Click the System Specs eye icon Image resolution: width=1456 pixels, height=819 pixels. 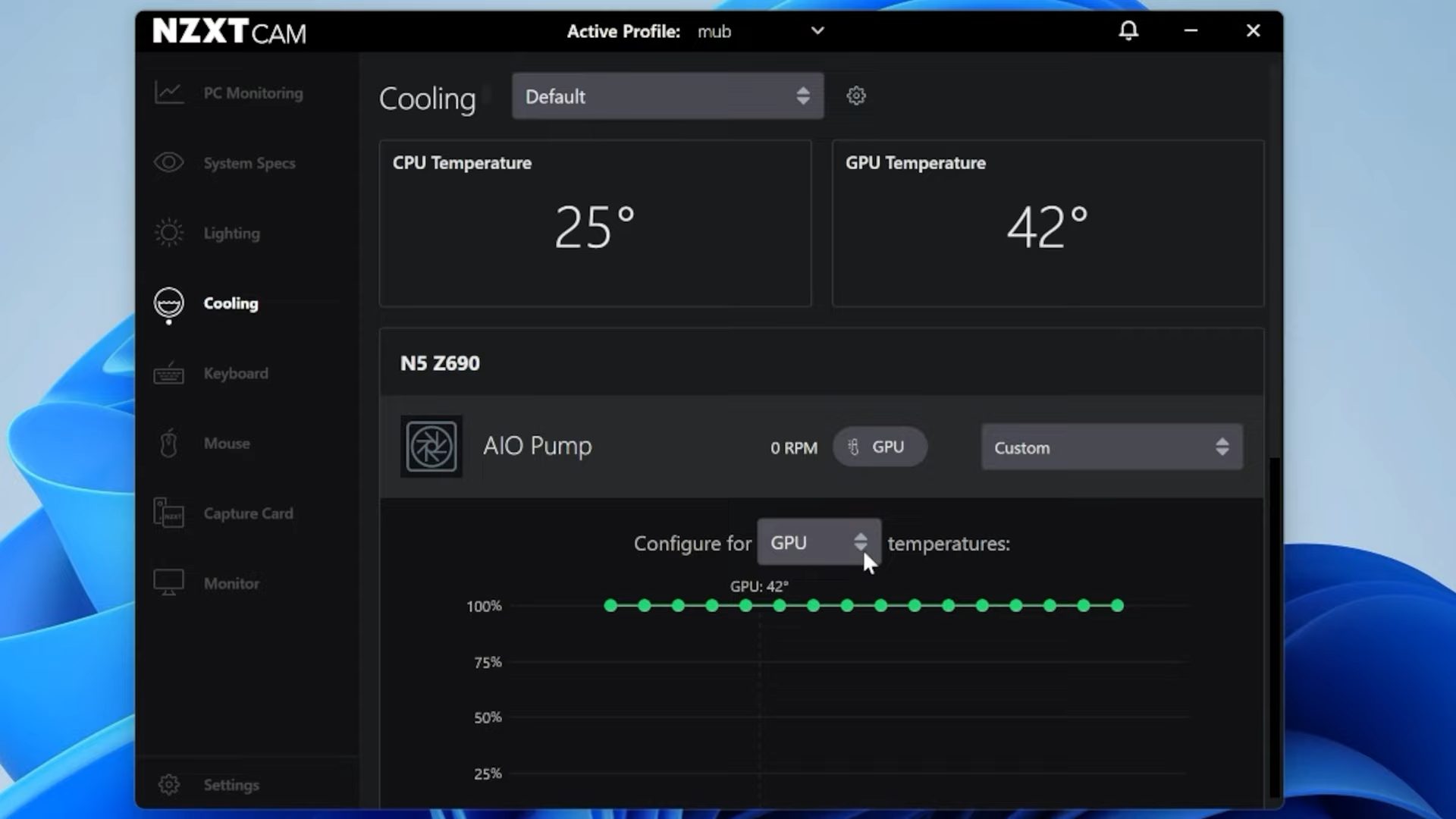pos(169,162)
